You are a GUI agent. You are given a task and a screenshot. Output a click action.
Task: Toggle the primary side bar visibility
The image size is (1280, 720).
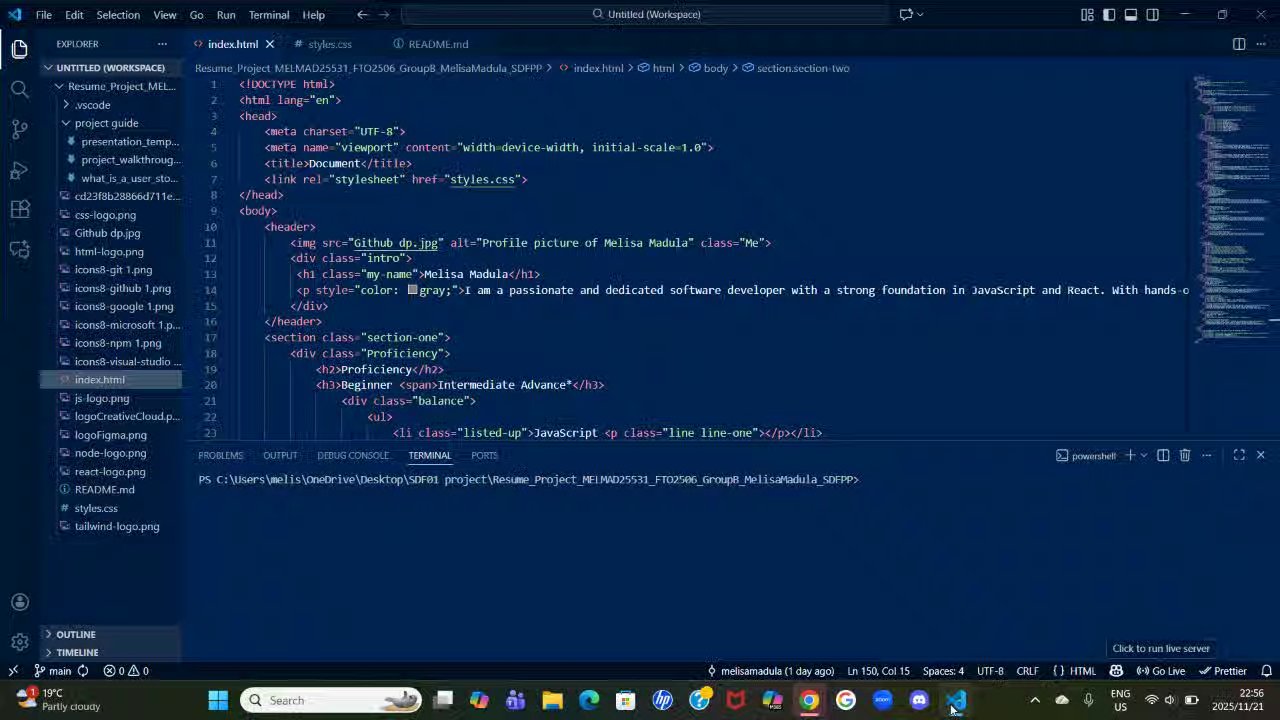[1109, 14]
